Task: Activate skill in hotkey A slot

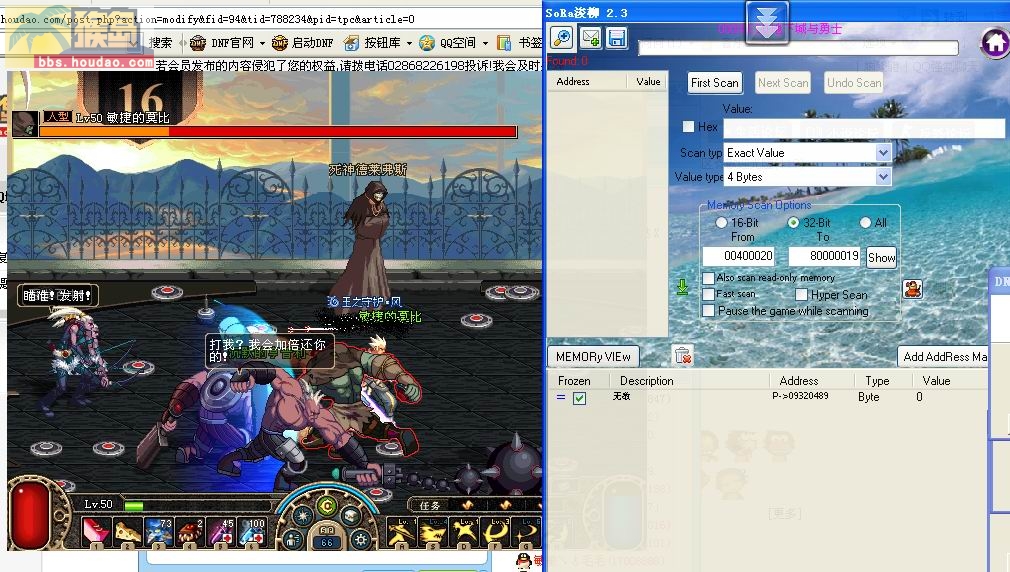Action: (401, 533)
